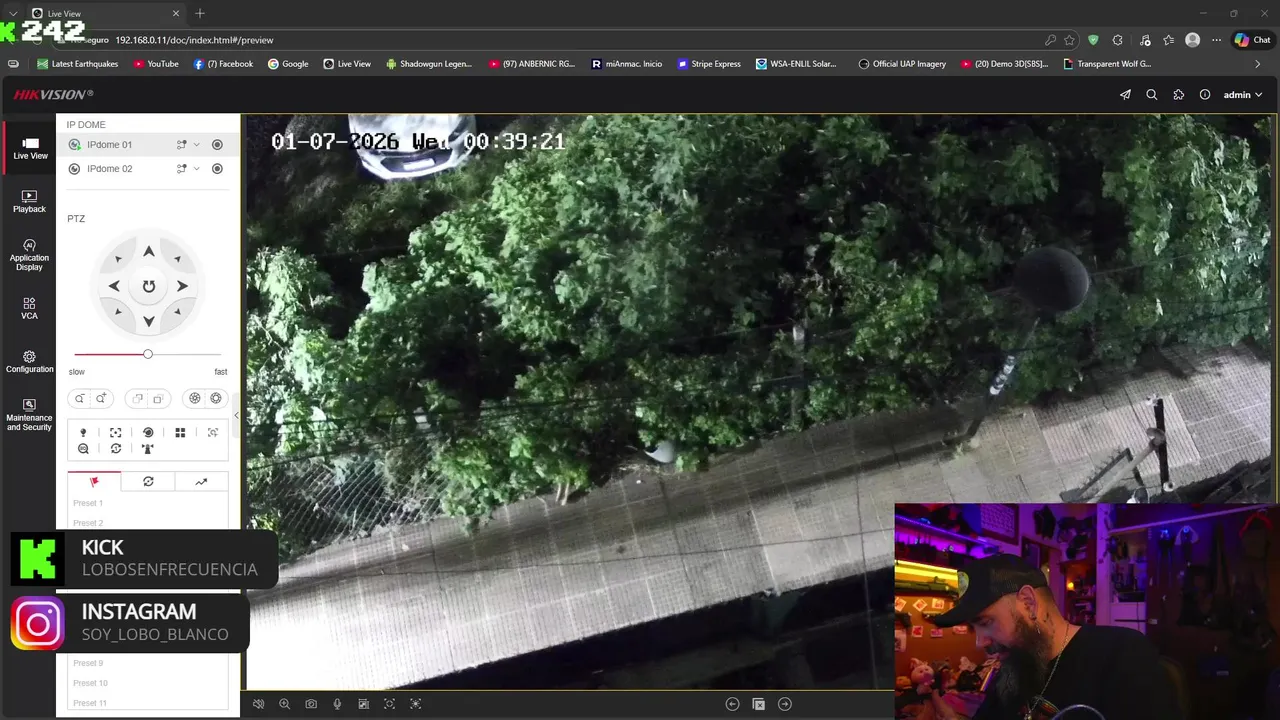
Task: Click the picture settings toolbar icon
Action: click(x=363, y=704)
